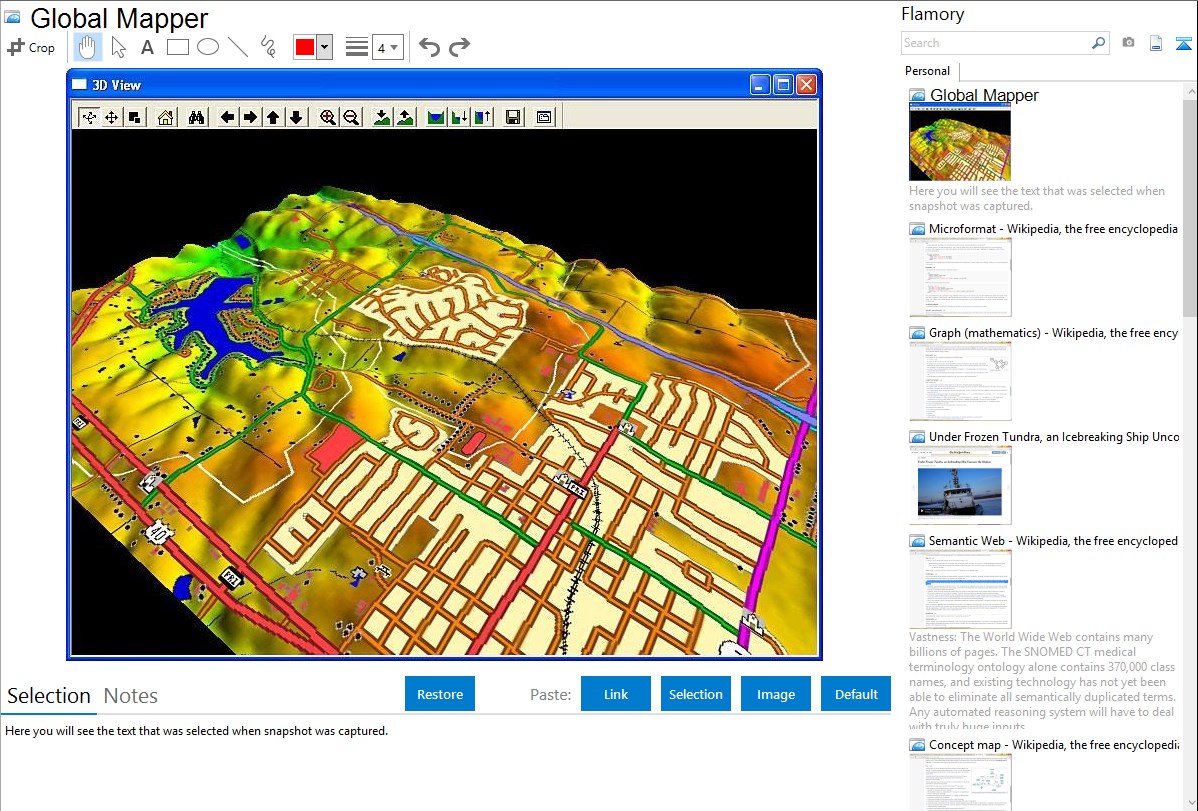Open the Notes tab
This screenshot has width=1198, height=811.
[131, 696]
